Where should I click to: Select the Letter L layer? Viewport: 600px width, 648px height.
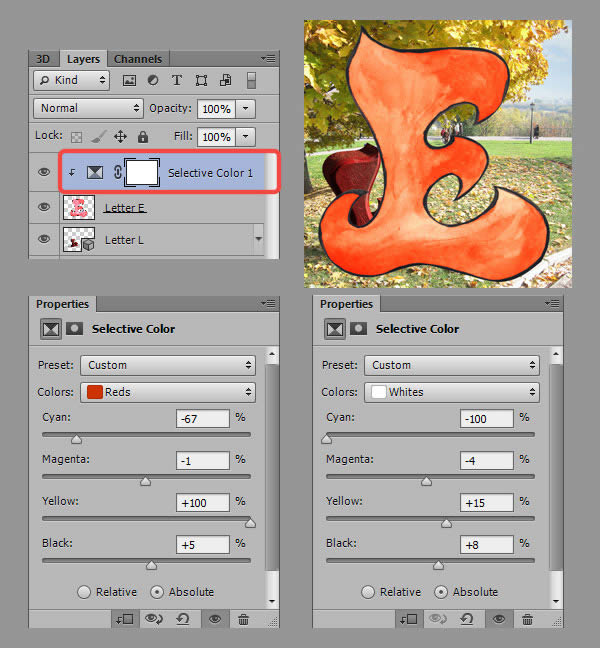[x=125, y=240]
